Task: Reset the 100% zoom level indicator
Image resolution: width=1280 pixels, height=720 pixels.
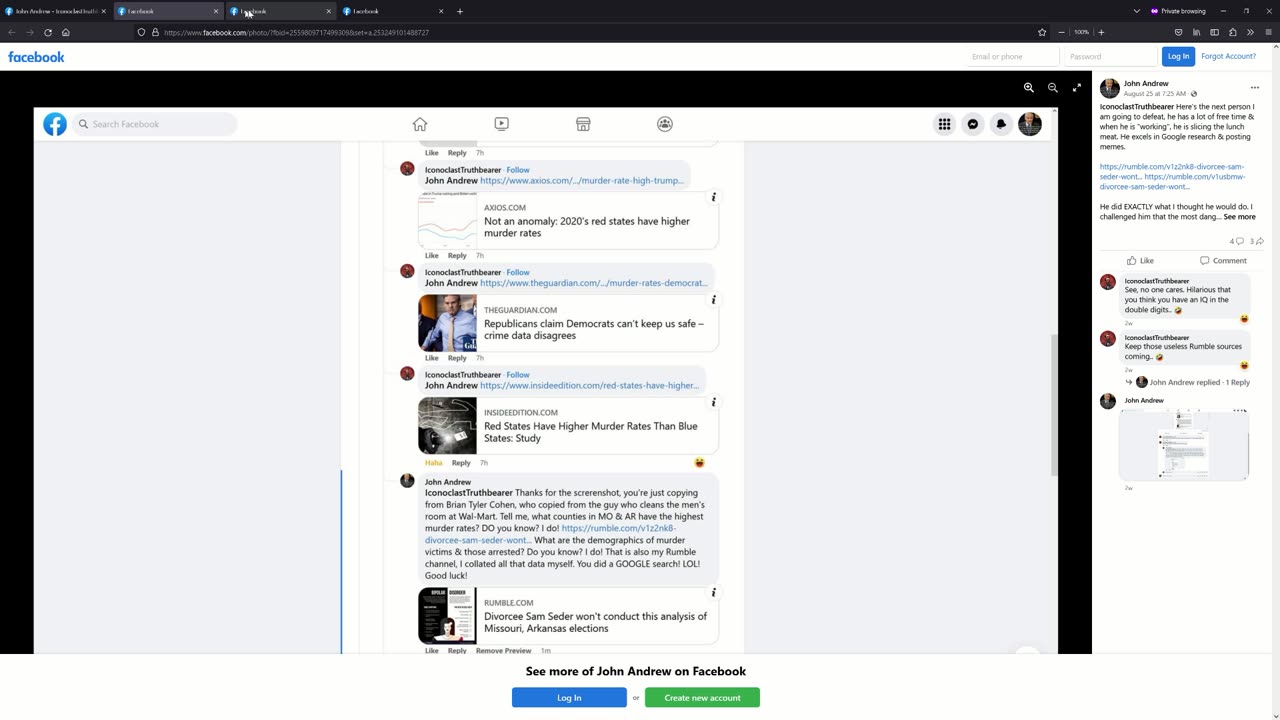Action: click(x=1081, y=32)
